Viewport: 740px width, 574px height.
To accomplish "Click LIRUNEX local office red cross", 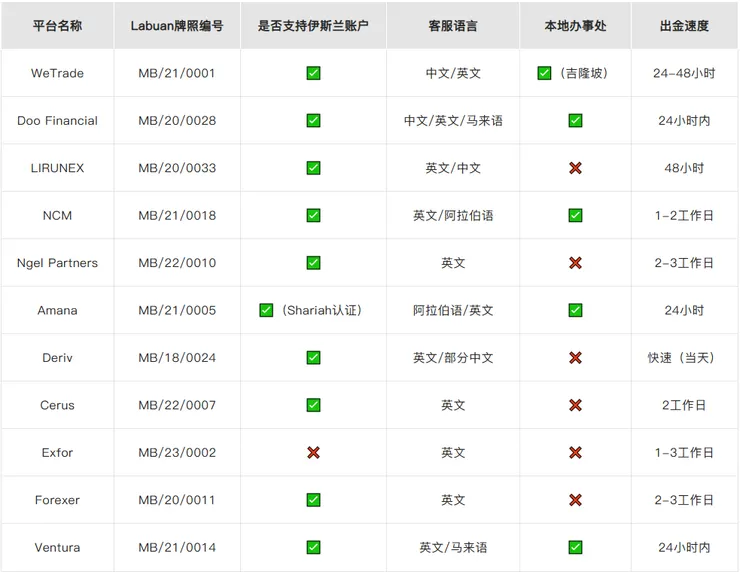I will tap(575, 168).
